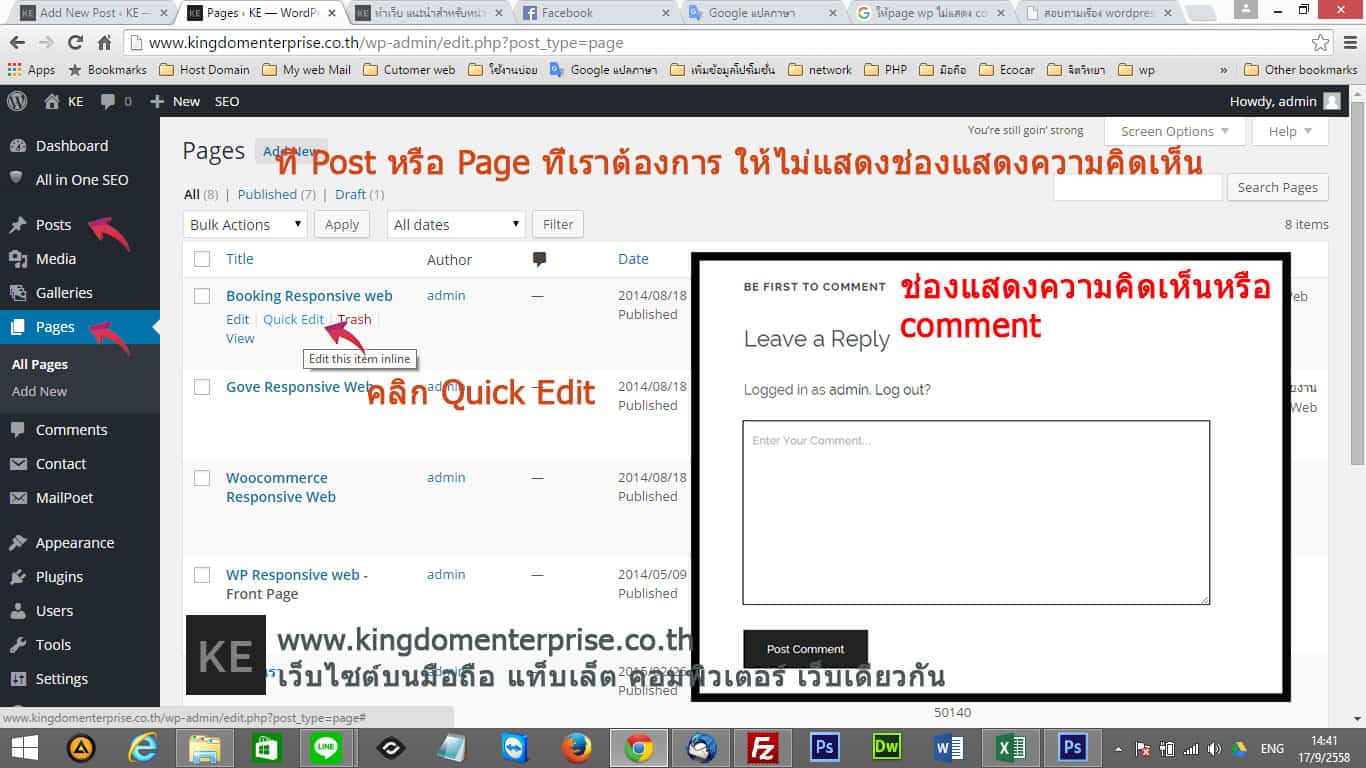Viewport: 1366px width, 768px height.
Task: Open the comments bubble in admin bar
Action: tap(115, 101)
